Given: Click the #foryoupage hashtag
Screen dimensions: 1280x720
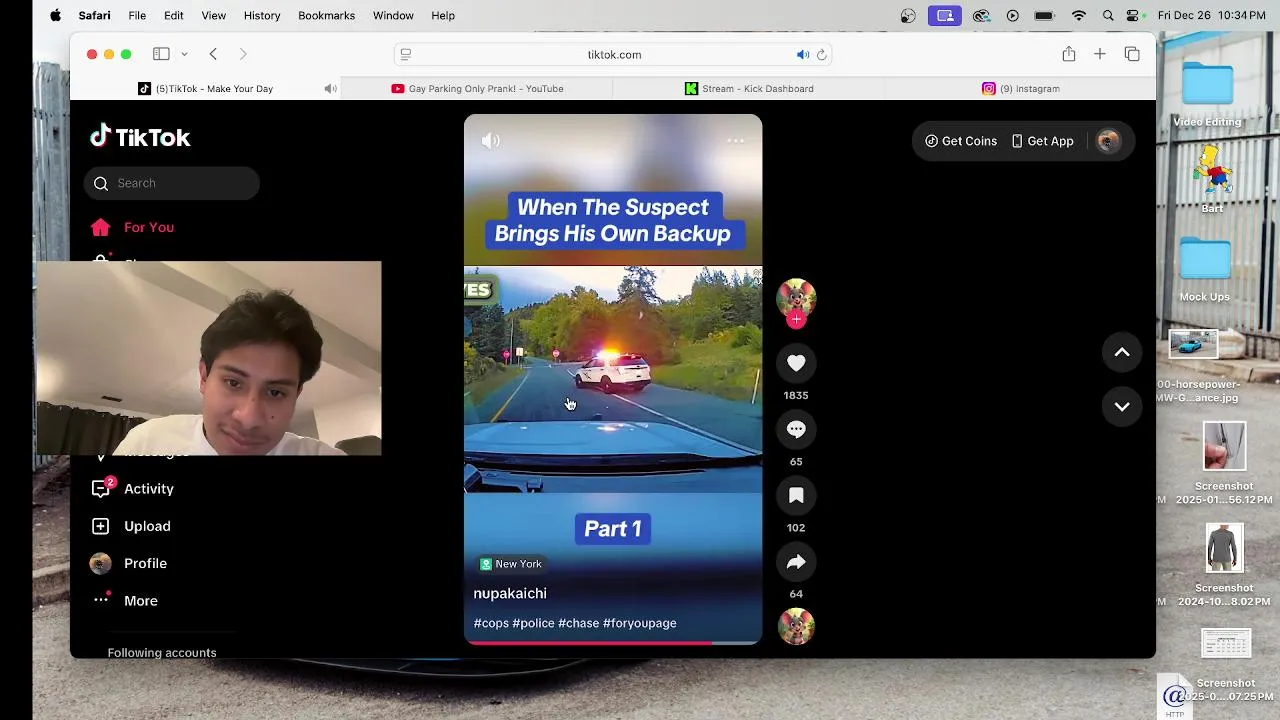Looking at the screenshot, I should (640, 623).
